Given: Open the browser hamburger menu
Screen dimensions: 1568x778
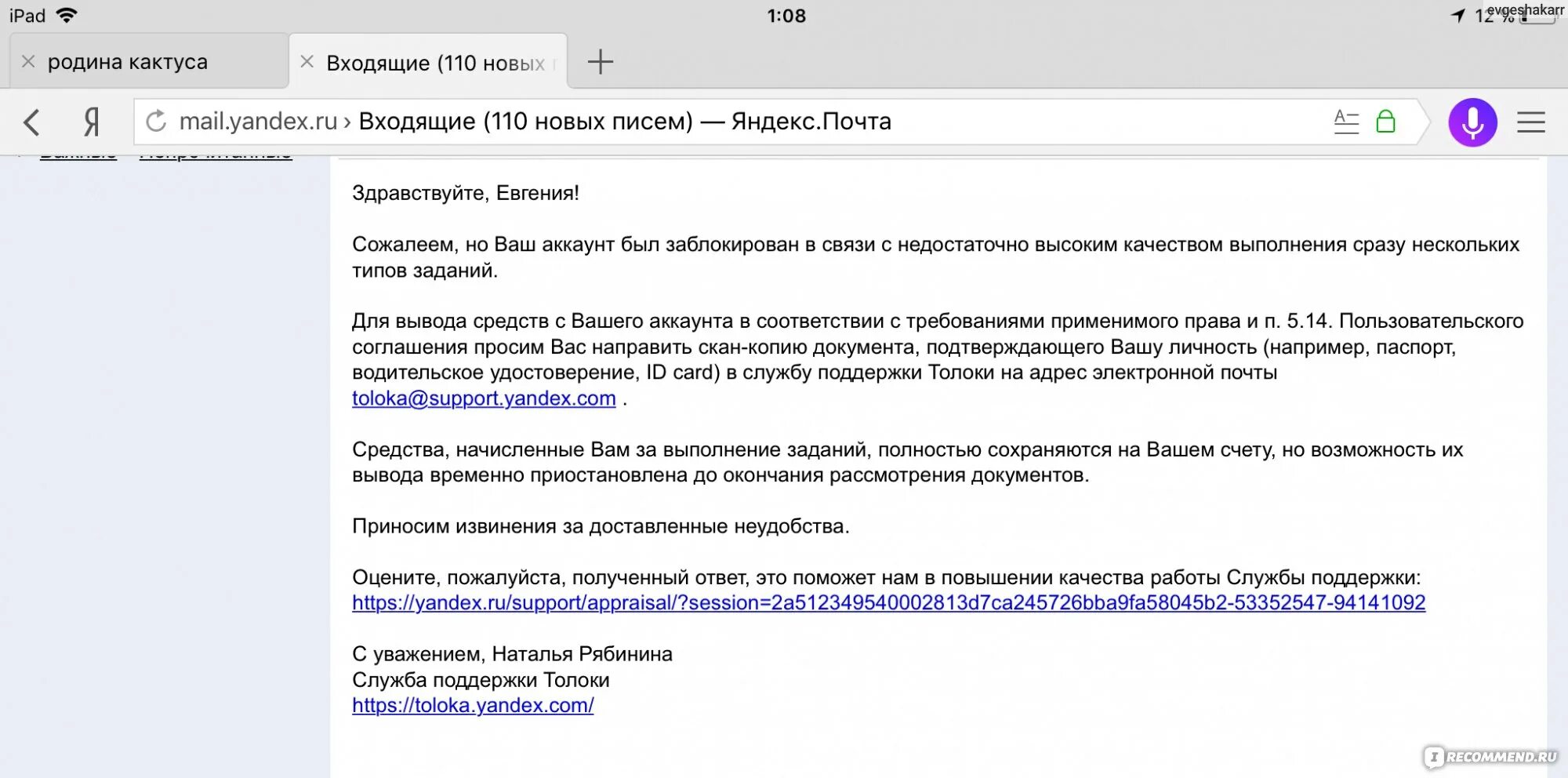Looking at the screenshot, I should (1530, 122).
